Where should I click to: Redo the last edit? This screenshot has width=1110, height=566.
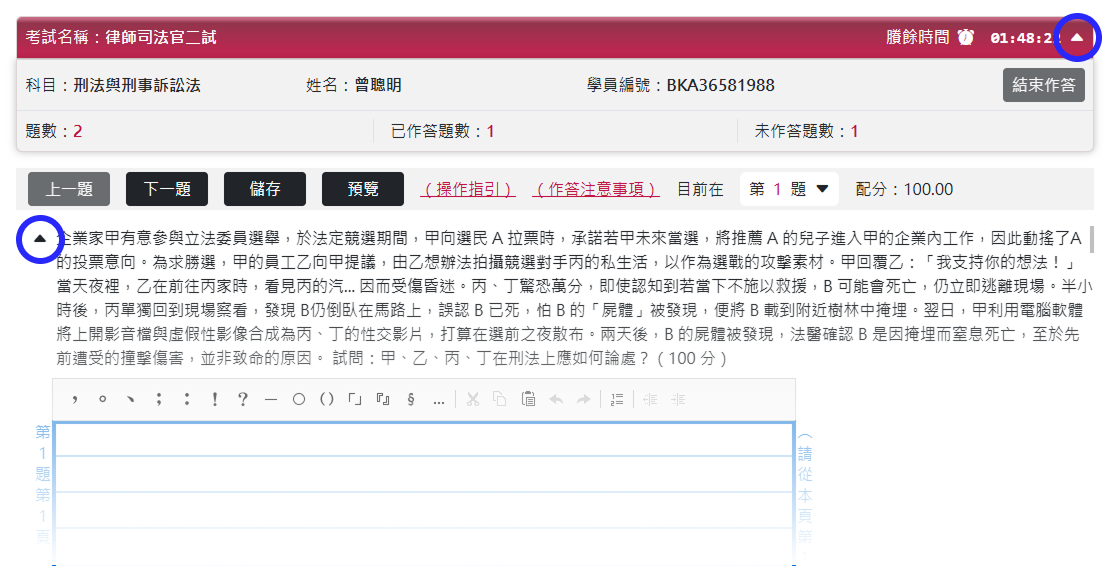(583, 400)
